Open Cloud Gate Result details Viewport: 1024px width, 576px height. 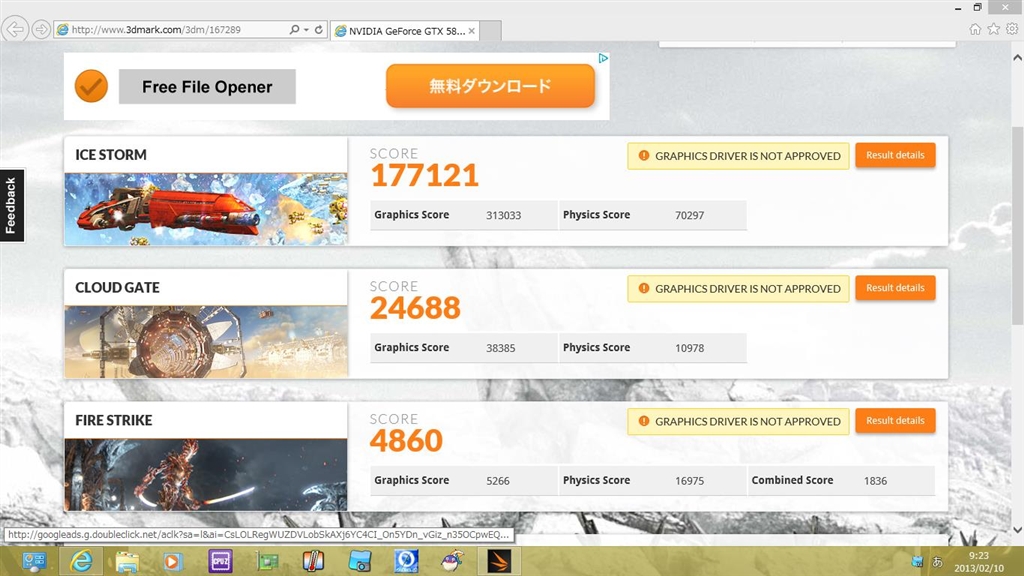point(895,288)
